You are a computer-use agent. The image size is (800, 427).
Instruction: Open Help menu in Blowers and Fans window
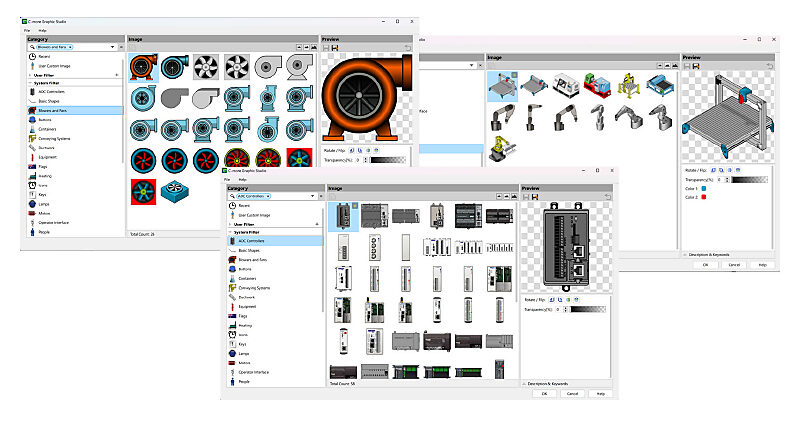(43, 31)
